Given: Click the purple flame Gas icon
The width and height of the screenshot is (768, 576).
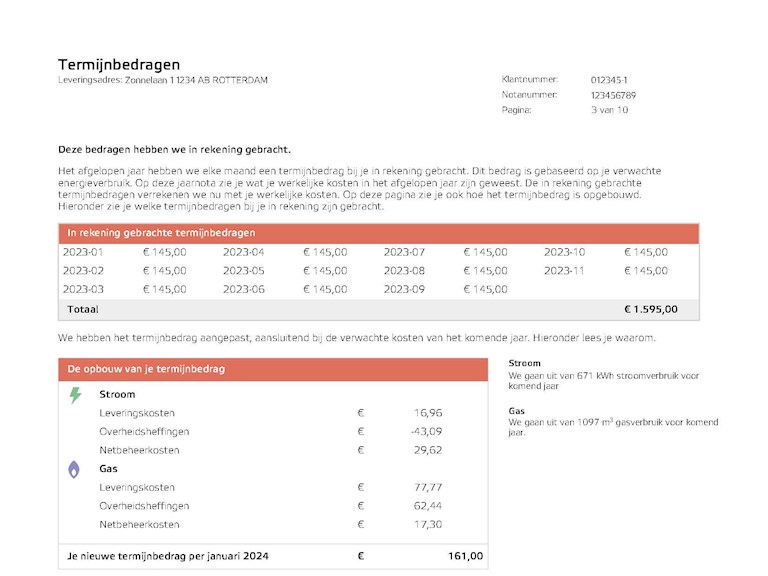Looking at the screenshot, I should click(x=75, y=469).
